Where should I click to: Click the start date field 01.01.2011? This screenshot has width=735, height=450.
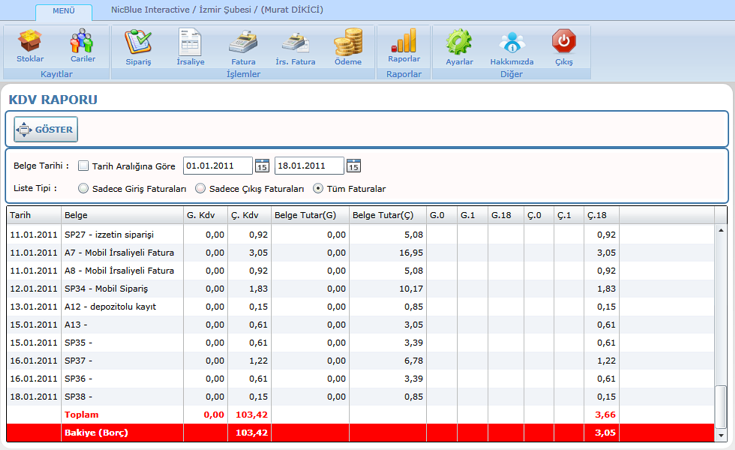[x=217, y=166]
